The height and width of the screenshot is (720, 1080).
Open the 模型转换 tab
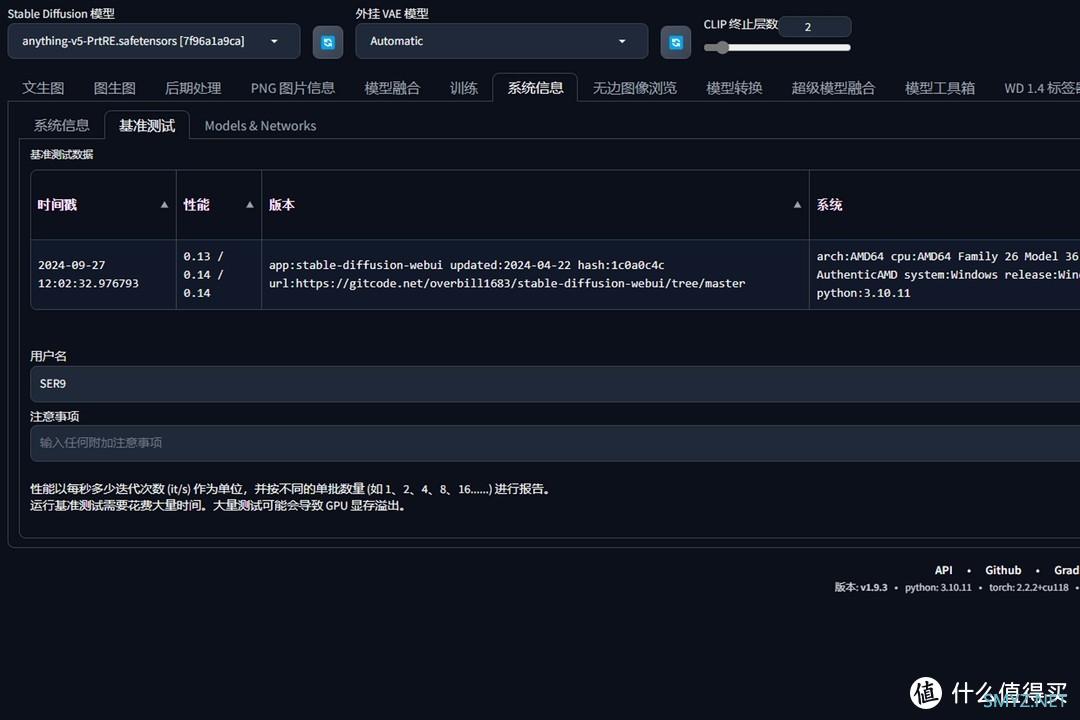(734, 88)
